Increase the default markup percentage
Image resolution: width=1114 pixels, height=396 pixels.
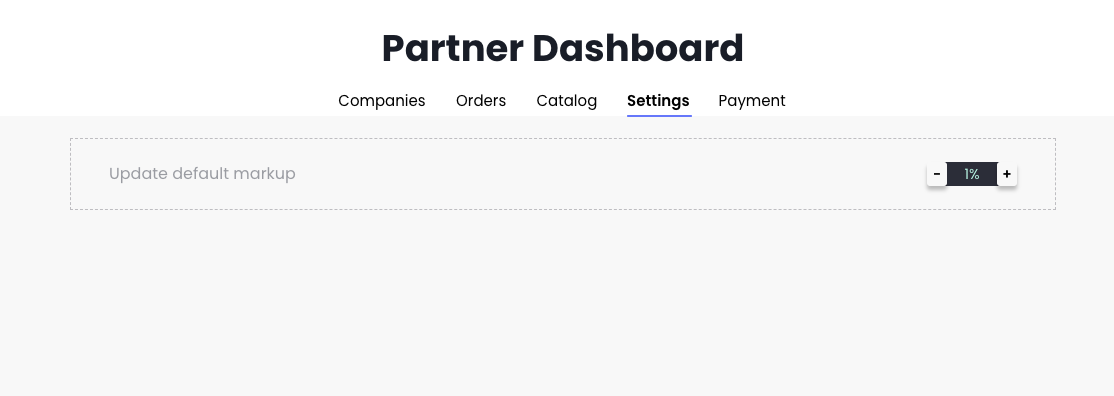(x=1007, y=173)
